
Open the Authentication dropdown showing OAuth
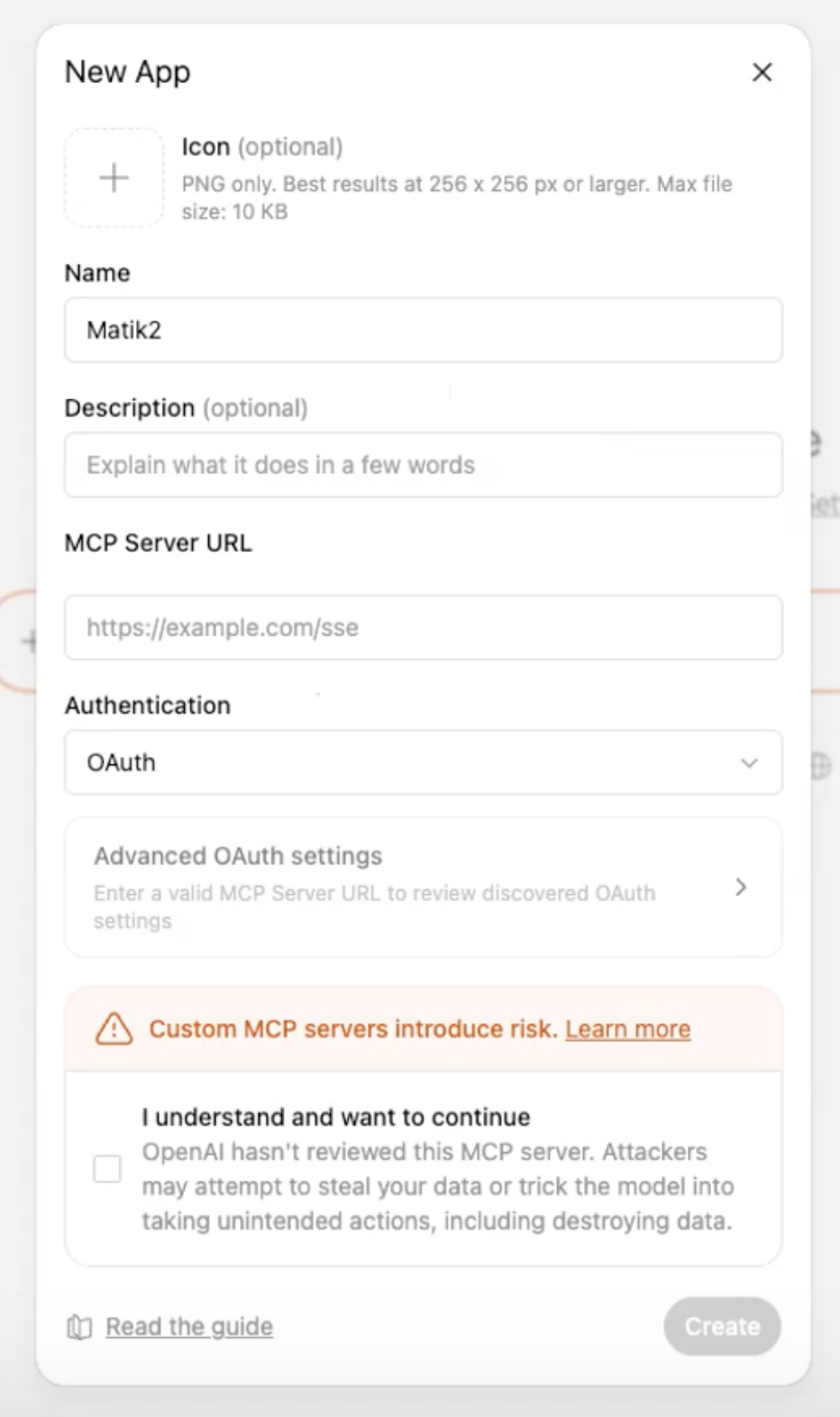[424, 763]
